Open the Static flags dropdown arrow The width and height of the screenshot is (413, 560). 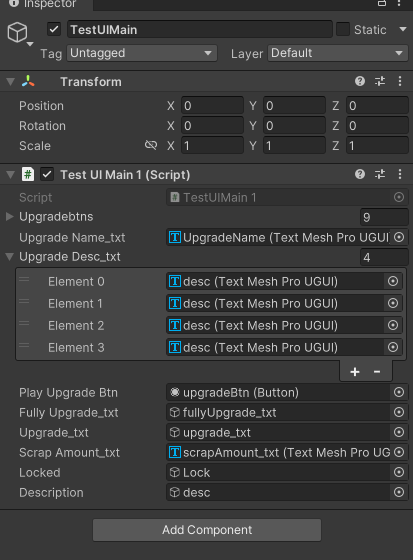(x=403, y=29)
